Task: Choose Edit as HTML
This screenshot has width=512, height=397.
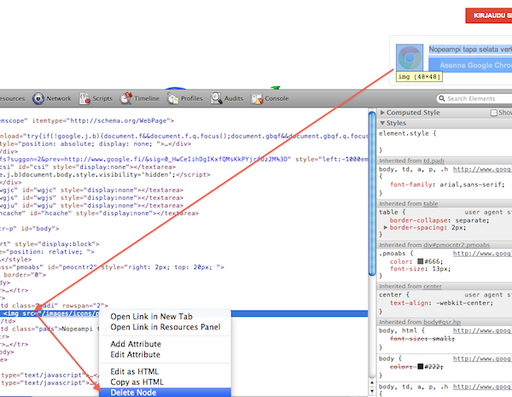Action: tap(135, 372)
